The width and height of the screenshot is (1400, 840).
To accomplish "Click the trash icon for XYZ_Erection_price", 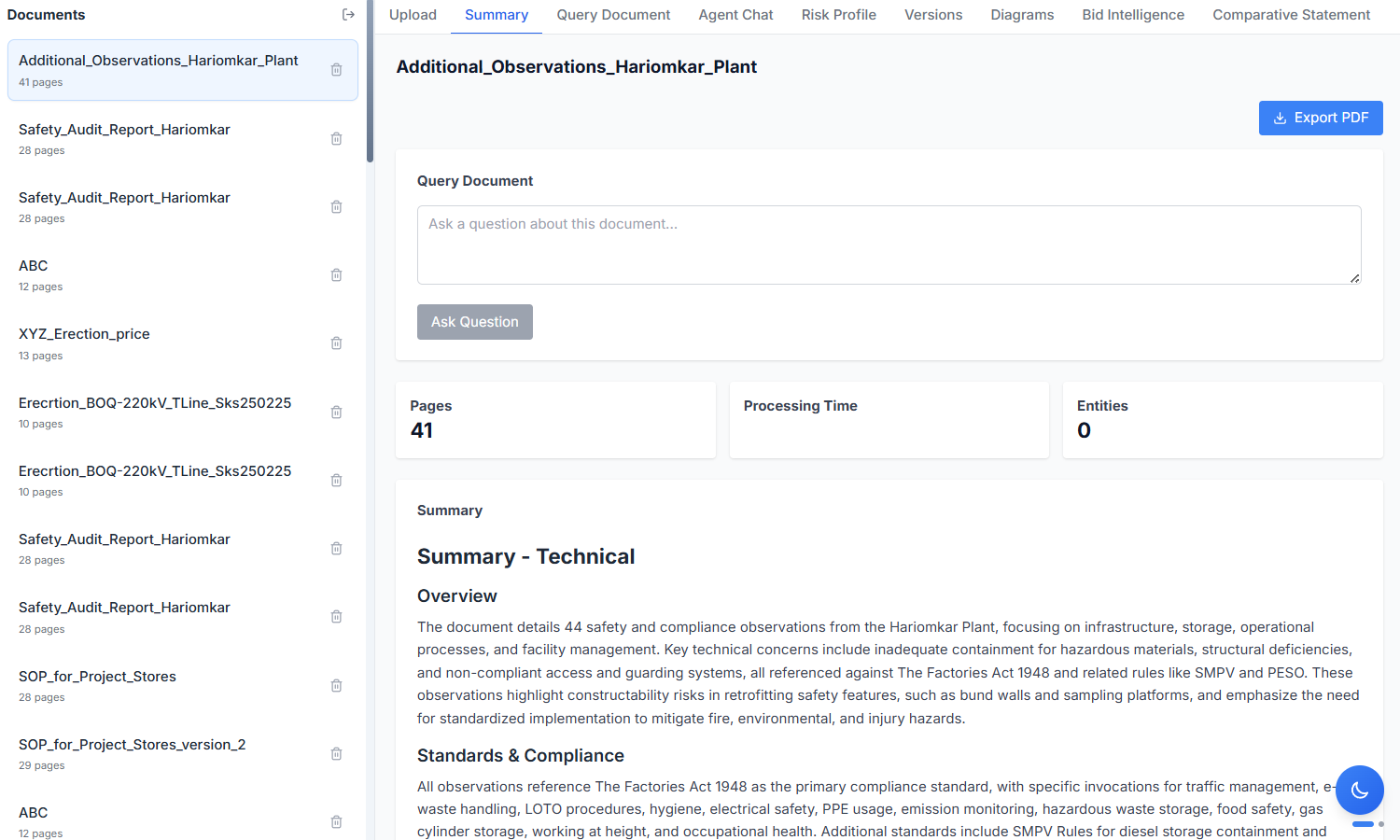I will (x=337, y=343).
